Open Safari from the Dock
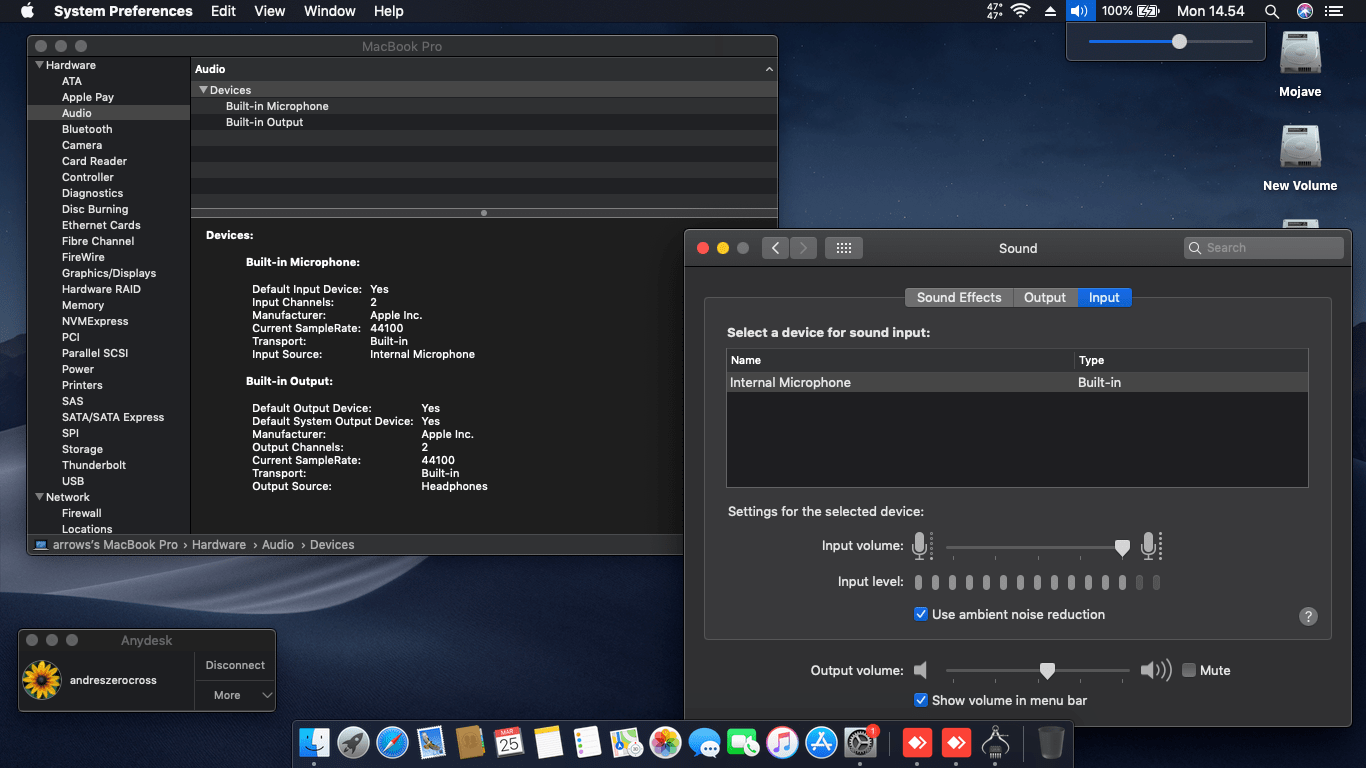This screenshot has height=768, width=1366. tap(392, 742)
